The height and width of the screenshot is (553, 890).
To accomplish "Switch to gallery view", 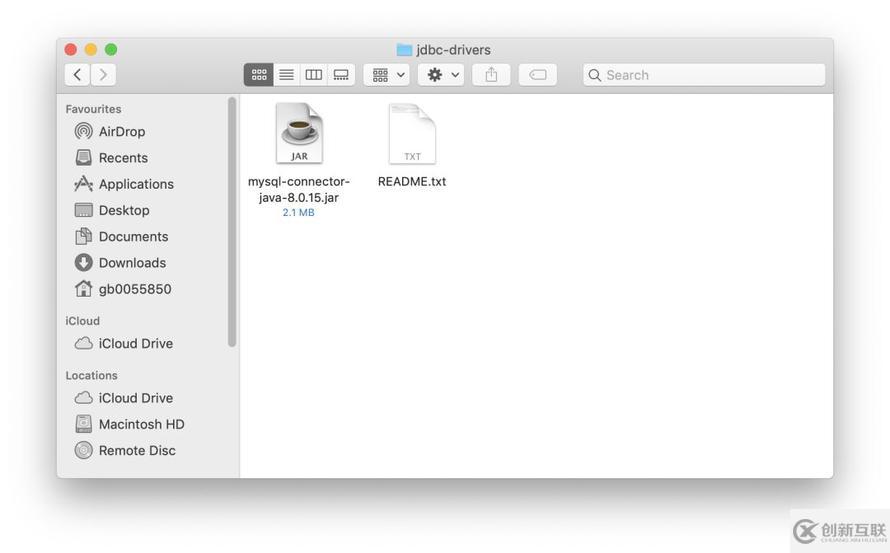I will click(341, 74).
